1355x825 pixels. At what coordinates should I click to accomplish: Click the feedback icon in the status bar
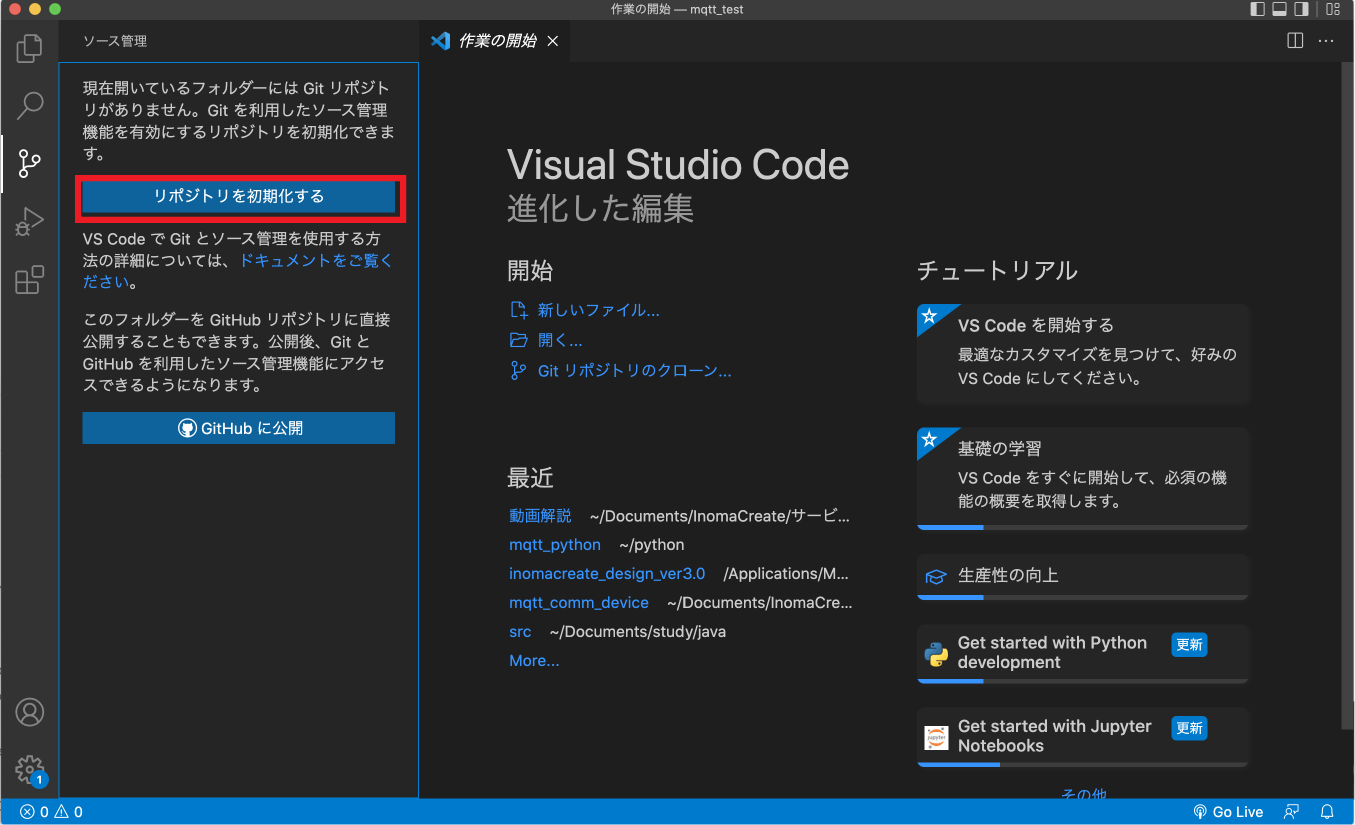click(1292, 812)
